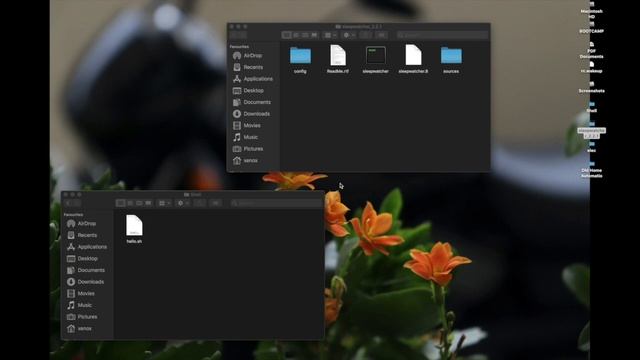The width and height of the screenshot is (640, 360).
Task: Open action gear menu in sleepwatcher window
Action: (349, 35)
